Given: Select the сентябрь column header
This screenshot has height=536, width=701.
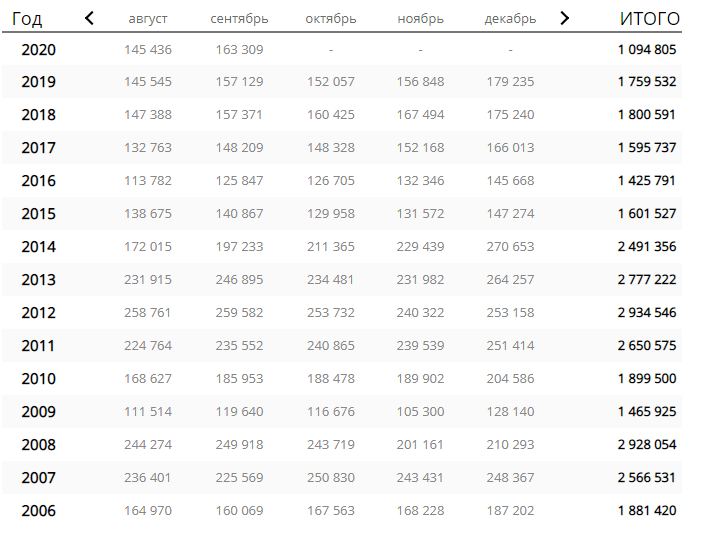Looking at the screenshot, I should pyautogui.click(x=239, y=19).
